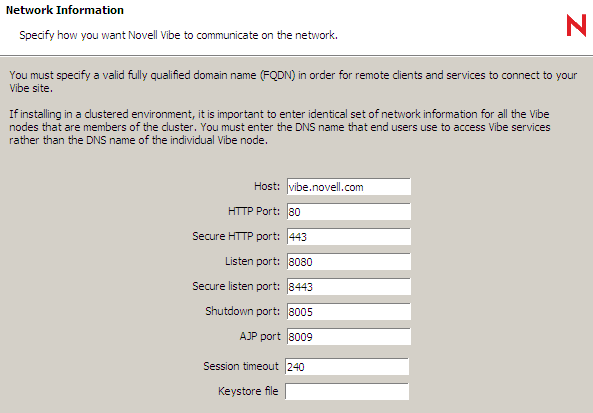Select the HTTP Port input field

tap(349, 211)
